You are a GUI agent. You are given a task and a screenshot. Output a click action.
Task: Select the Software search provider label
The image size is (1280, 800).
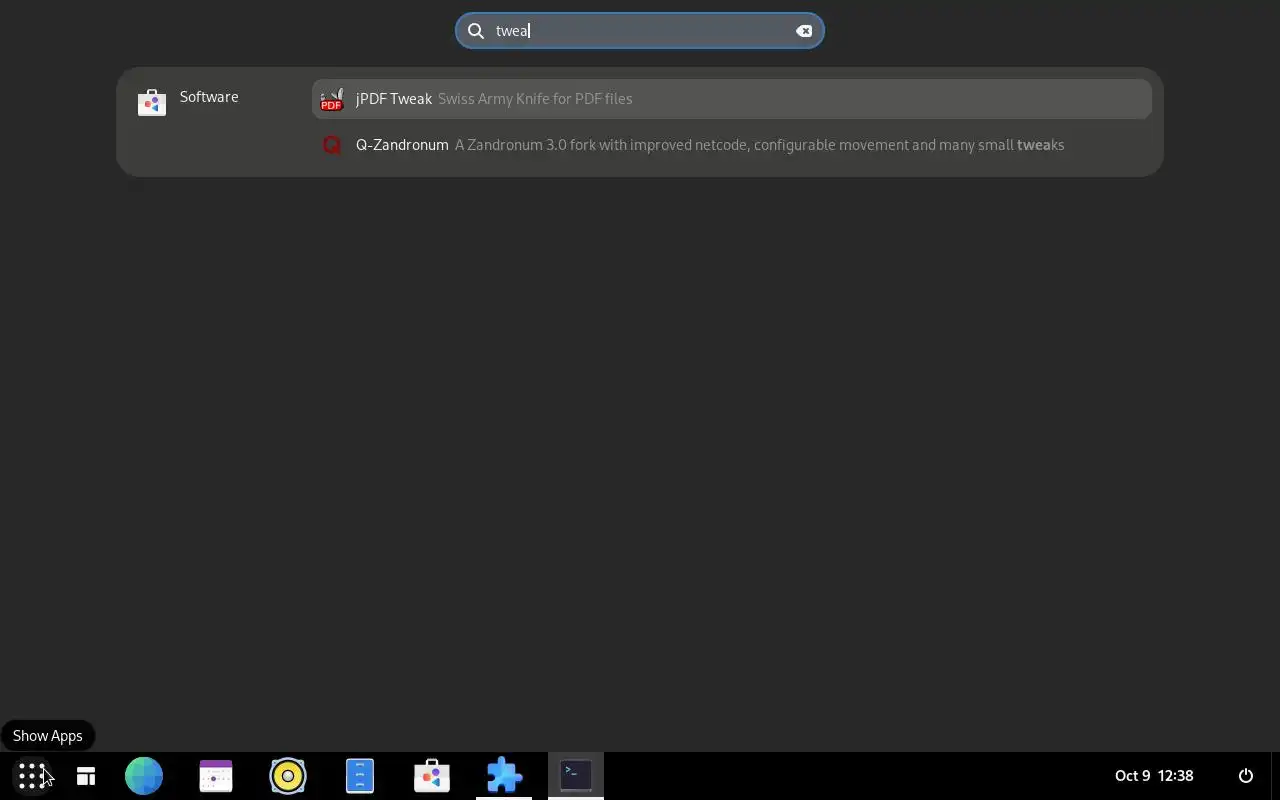click(209, 97)
